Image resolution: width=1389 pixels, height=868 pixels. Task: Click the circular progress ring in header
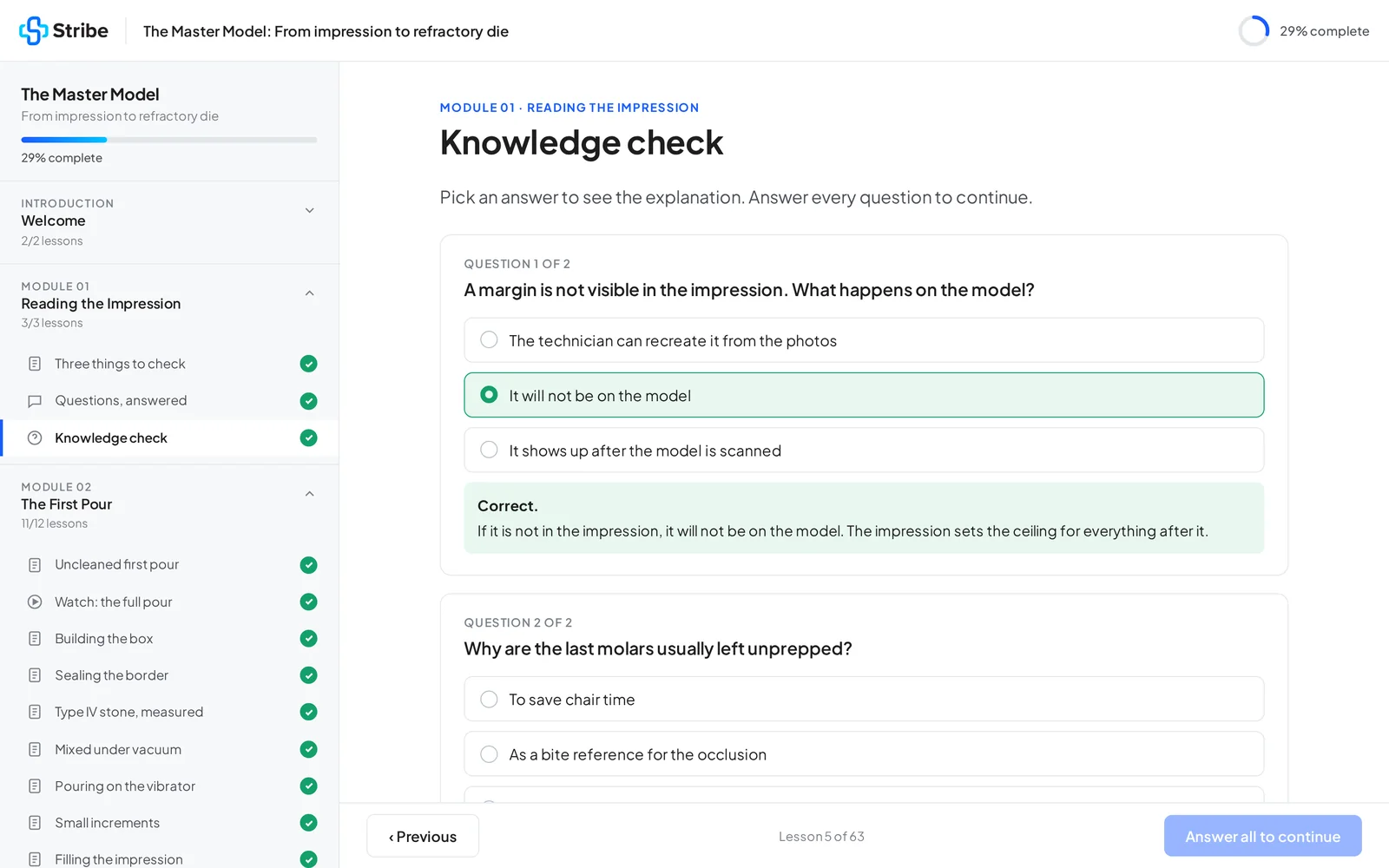coord(1254,31)
